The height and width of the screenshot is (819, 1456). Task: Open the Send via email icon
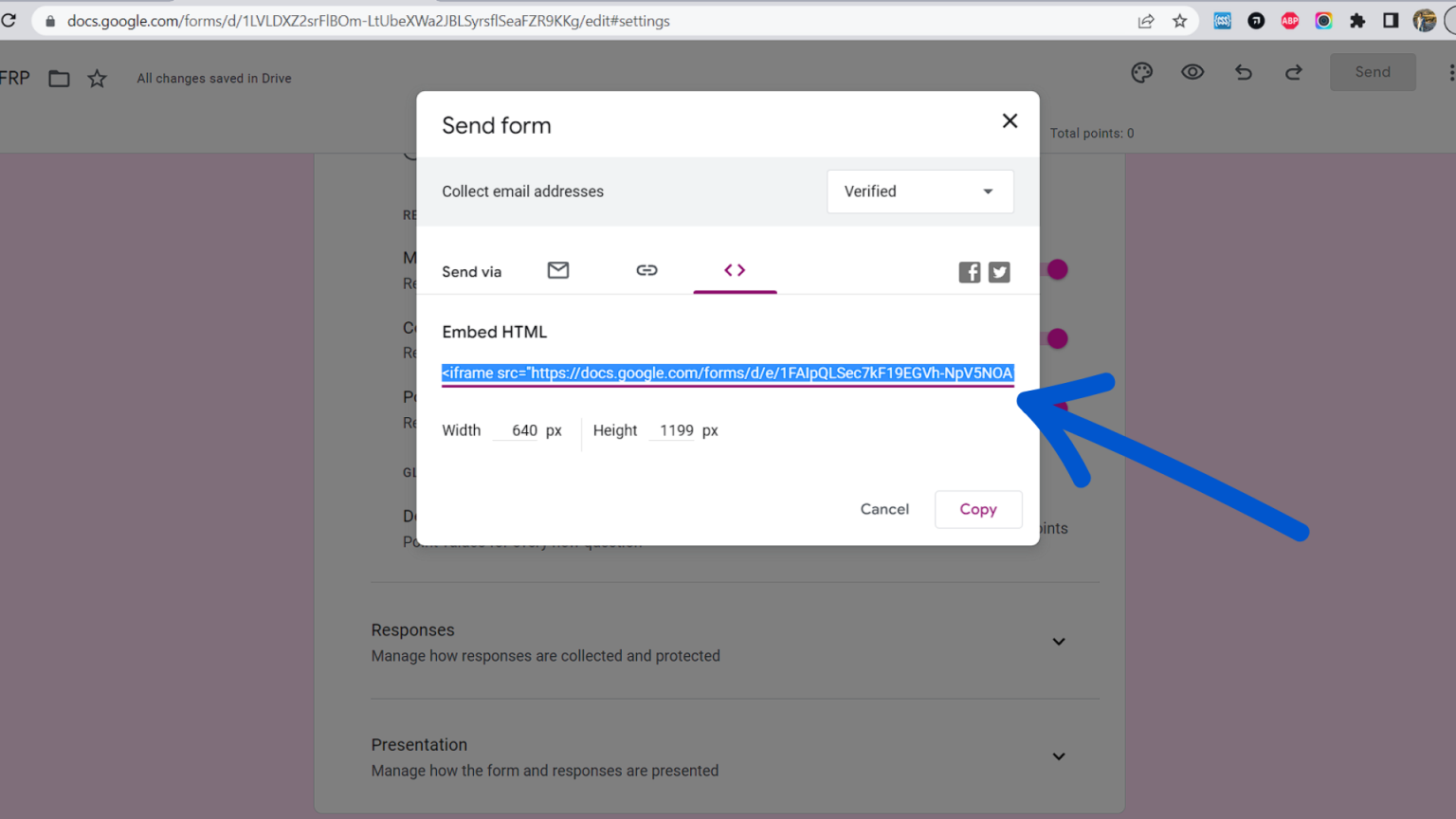(558, 270)
